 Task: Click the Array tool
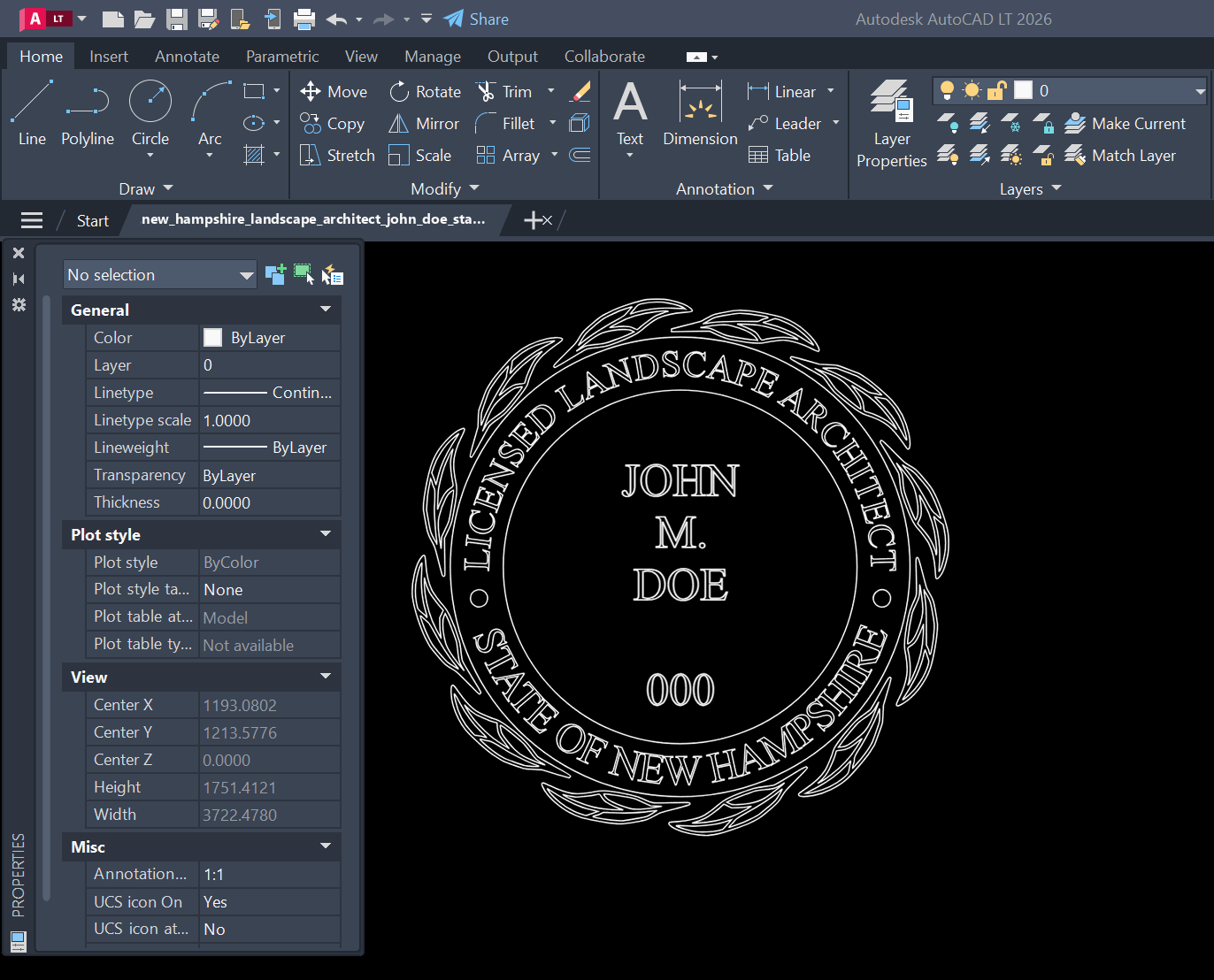(x=508, y=156)
